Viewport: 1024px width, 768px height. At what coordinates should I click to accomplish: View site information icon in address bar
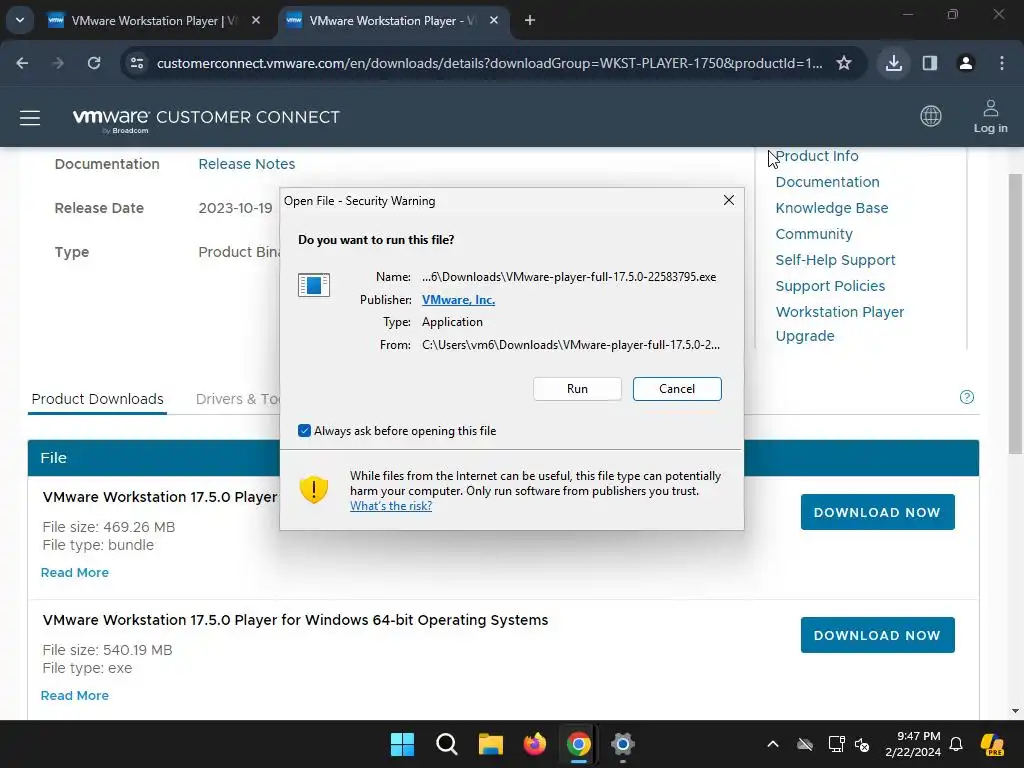click(136, 63)
